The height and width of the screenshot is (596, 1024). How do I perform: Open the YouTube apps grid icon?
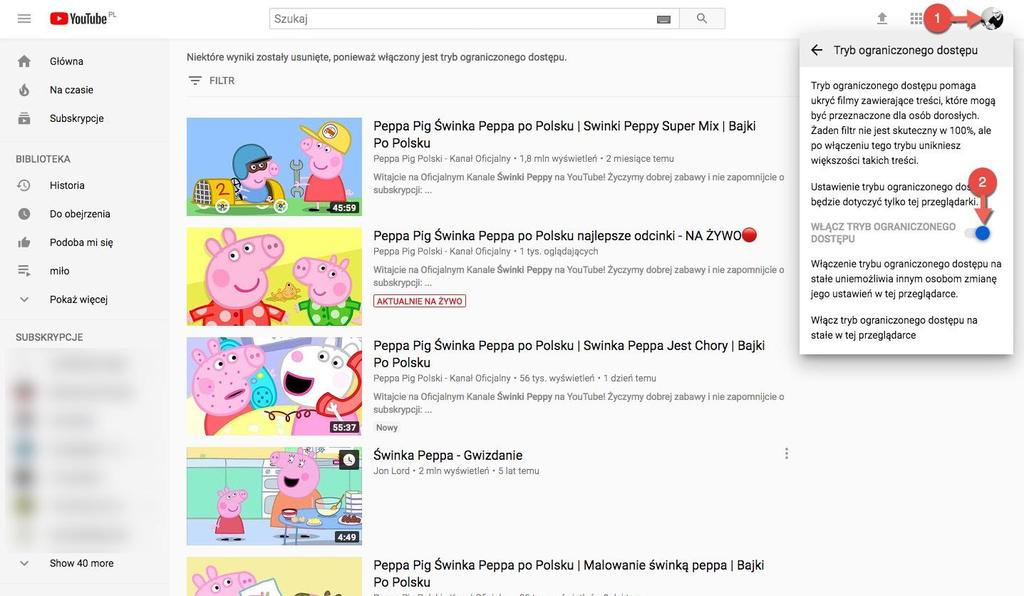click(916, 18)
